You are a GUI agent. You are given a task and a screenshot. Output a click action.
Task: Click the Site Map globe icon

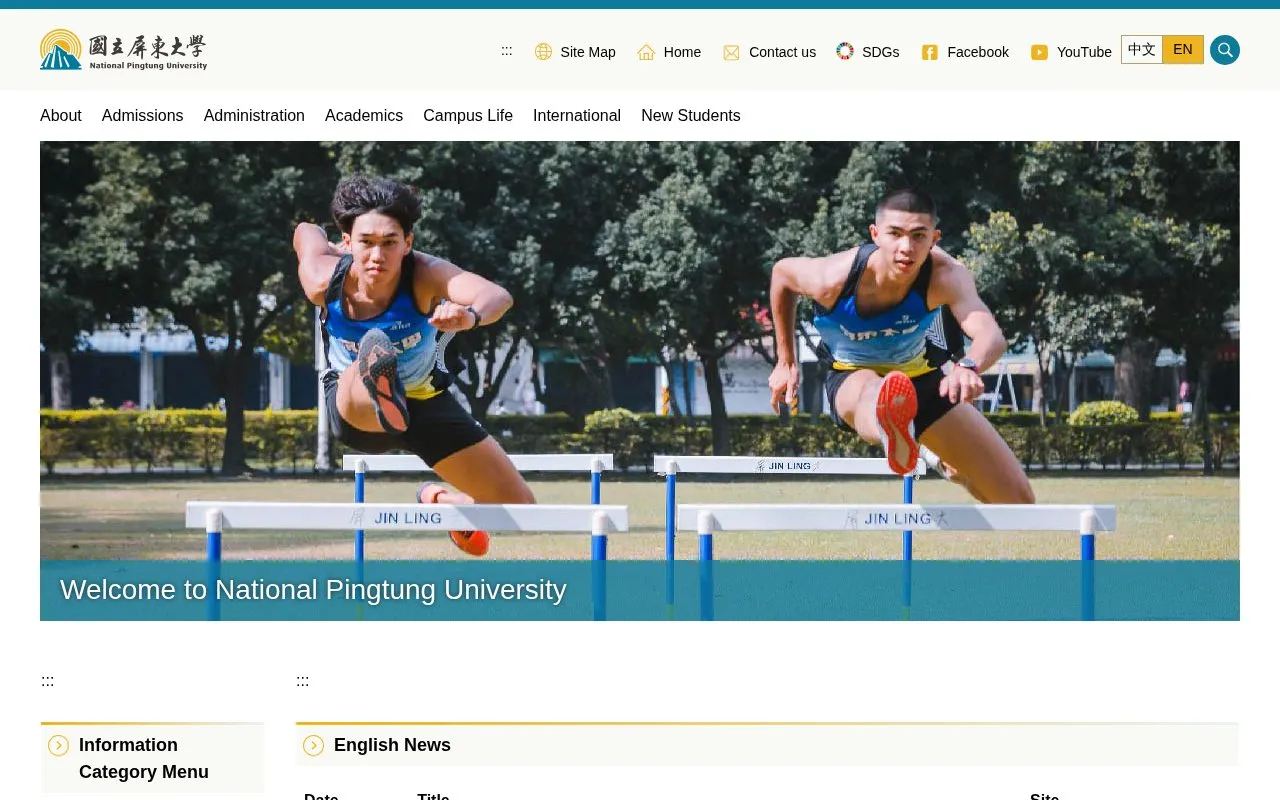[x=543, y=52]
